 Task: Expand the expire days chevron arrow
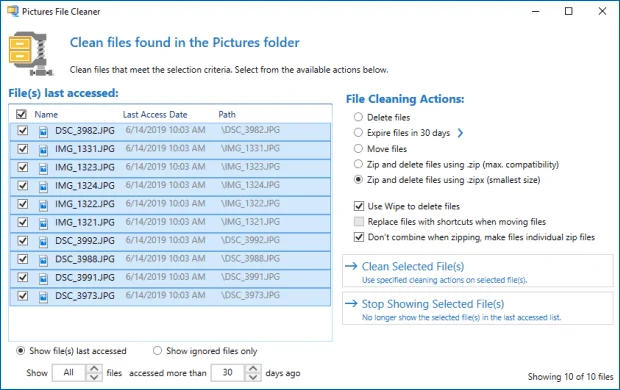coord(460,133)
